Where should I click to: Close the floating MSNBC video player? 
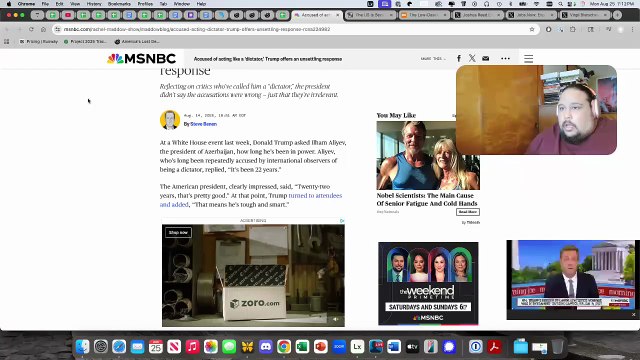[x=633, y=315]
